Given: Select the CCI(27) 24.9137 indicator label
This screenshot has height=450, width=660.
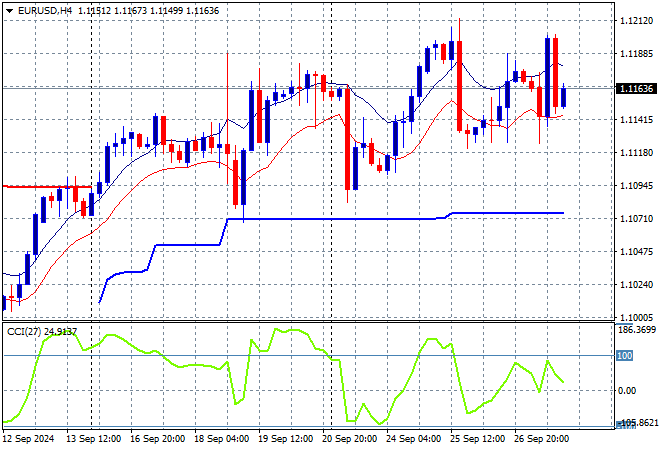Looking at the screenshot, I should [x=42, y=332].
